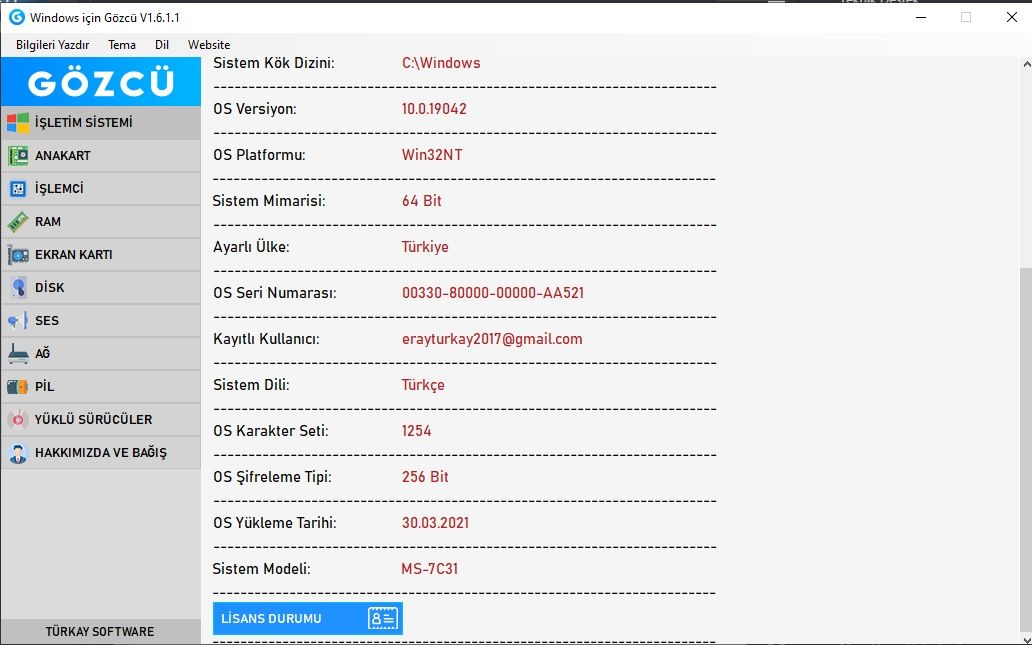
Task: Open the SES section
Action: 101,321
